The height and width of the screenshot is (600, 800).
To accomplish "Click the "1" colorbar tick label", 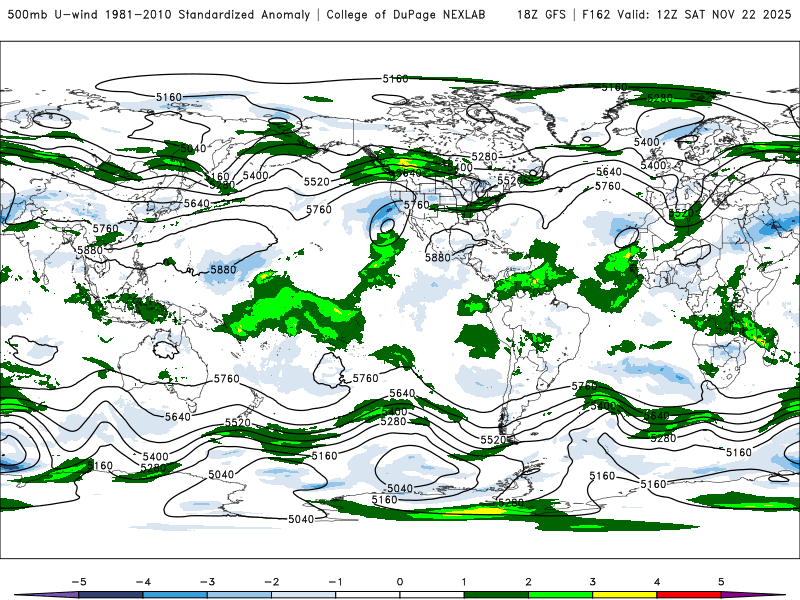I will tap(464, 582).
